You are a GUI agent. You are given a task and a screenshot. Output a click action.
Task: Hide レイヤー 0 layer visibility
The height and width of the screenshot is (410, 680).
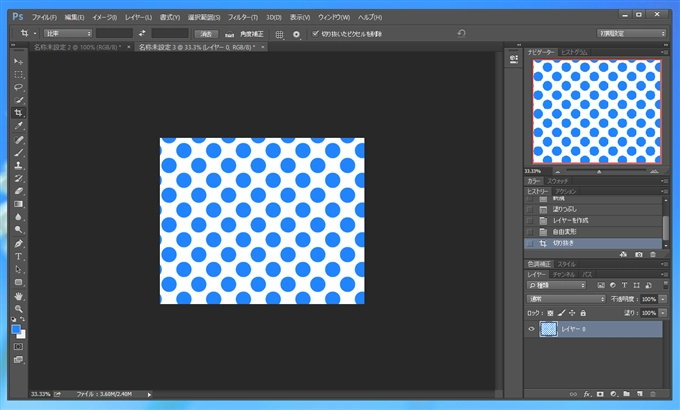coord(531,329)
